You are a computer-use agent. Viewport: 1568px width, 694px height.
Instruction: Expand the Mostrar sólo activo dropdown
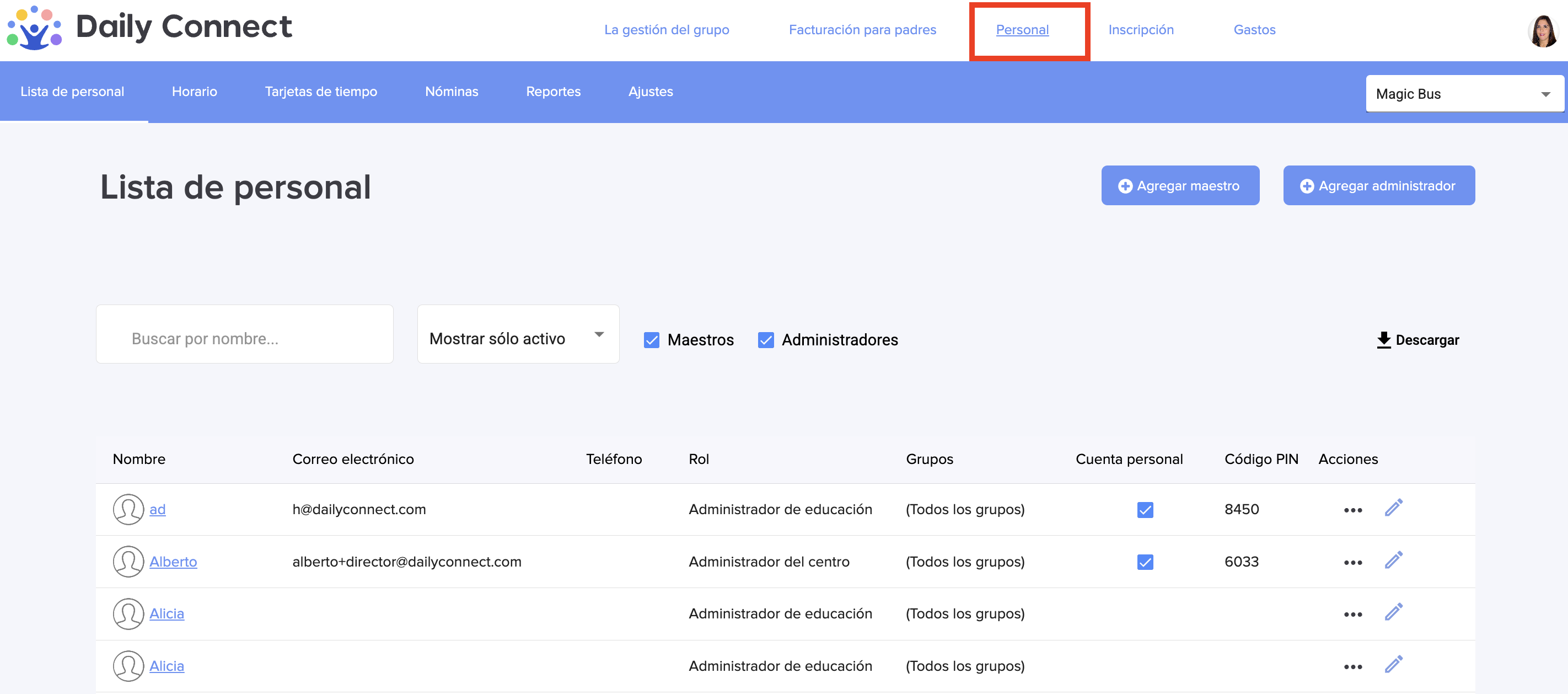518,334
